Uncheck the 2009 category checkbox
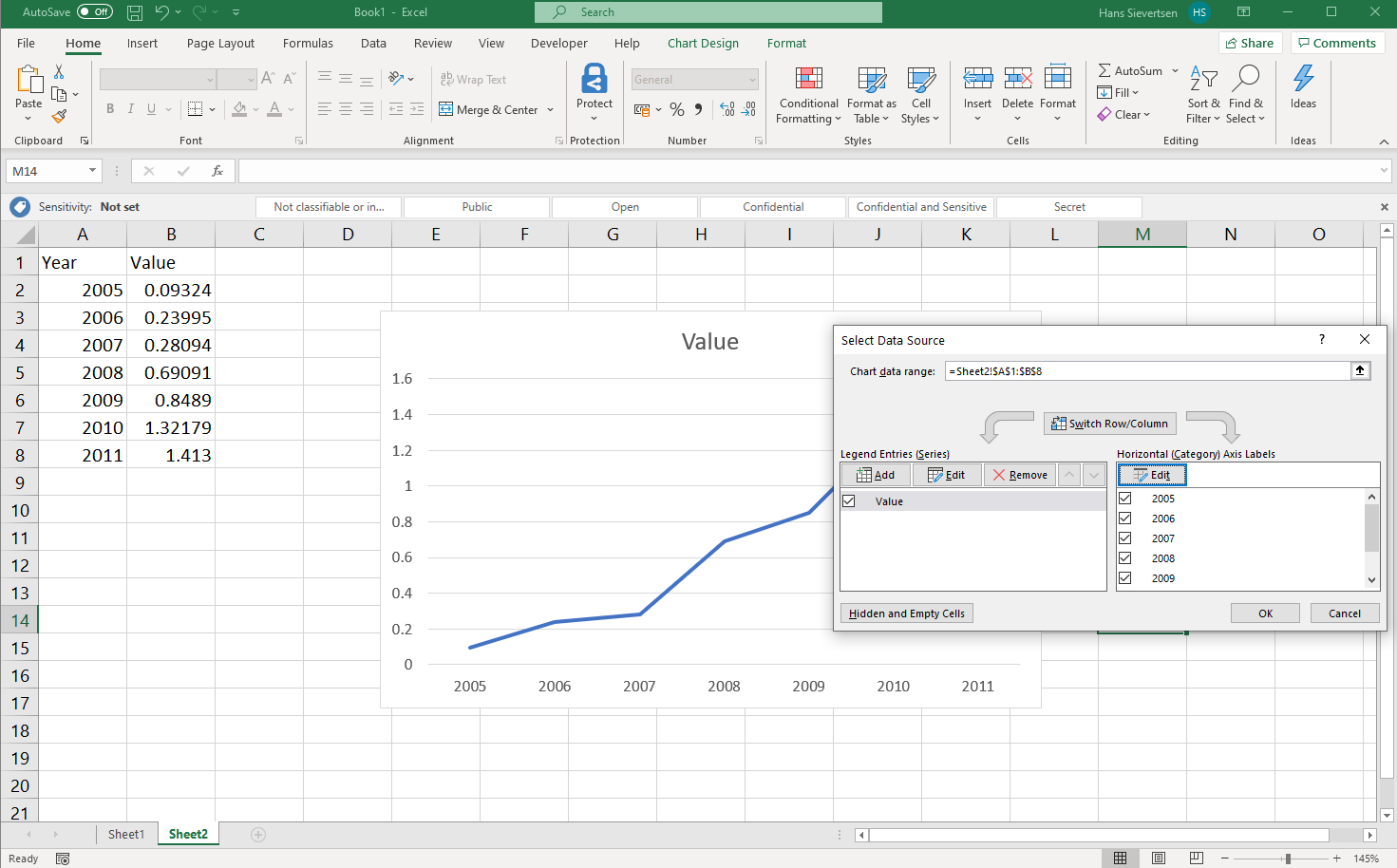This screenshot has height=868, width=1397. point(1125,578)
